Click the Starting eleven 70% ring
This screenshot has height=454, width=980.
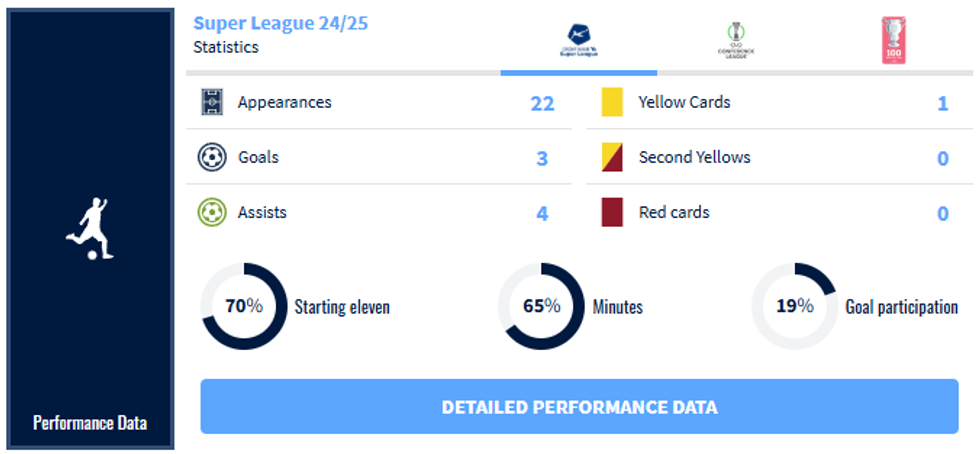point(243,306)
